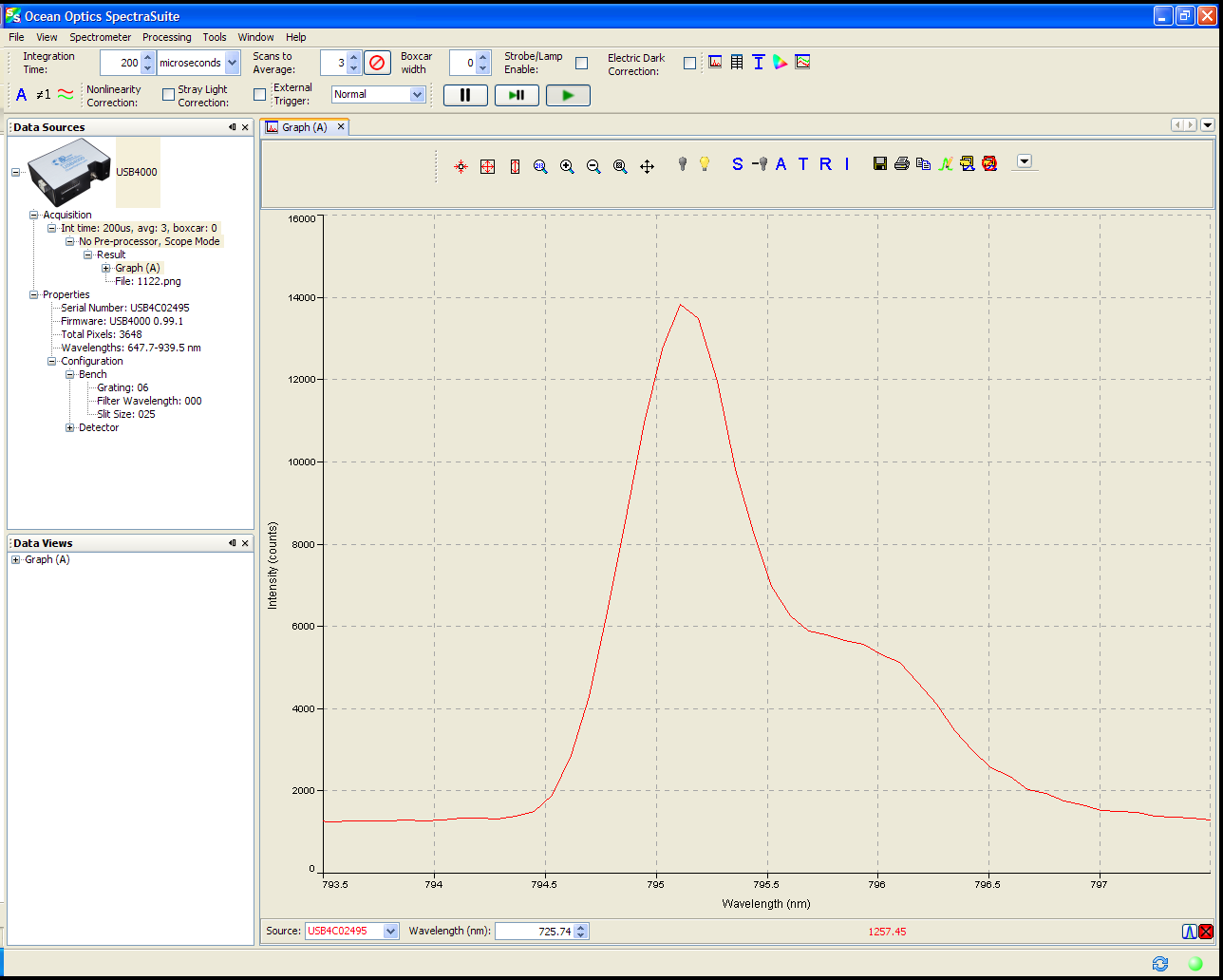Click the Wavelength (nm) input field
This screenshot has width=1223, height=980.
coord(535,932)
